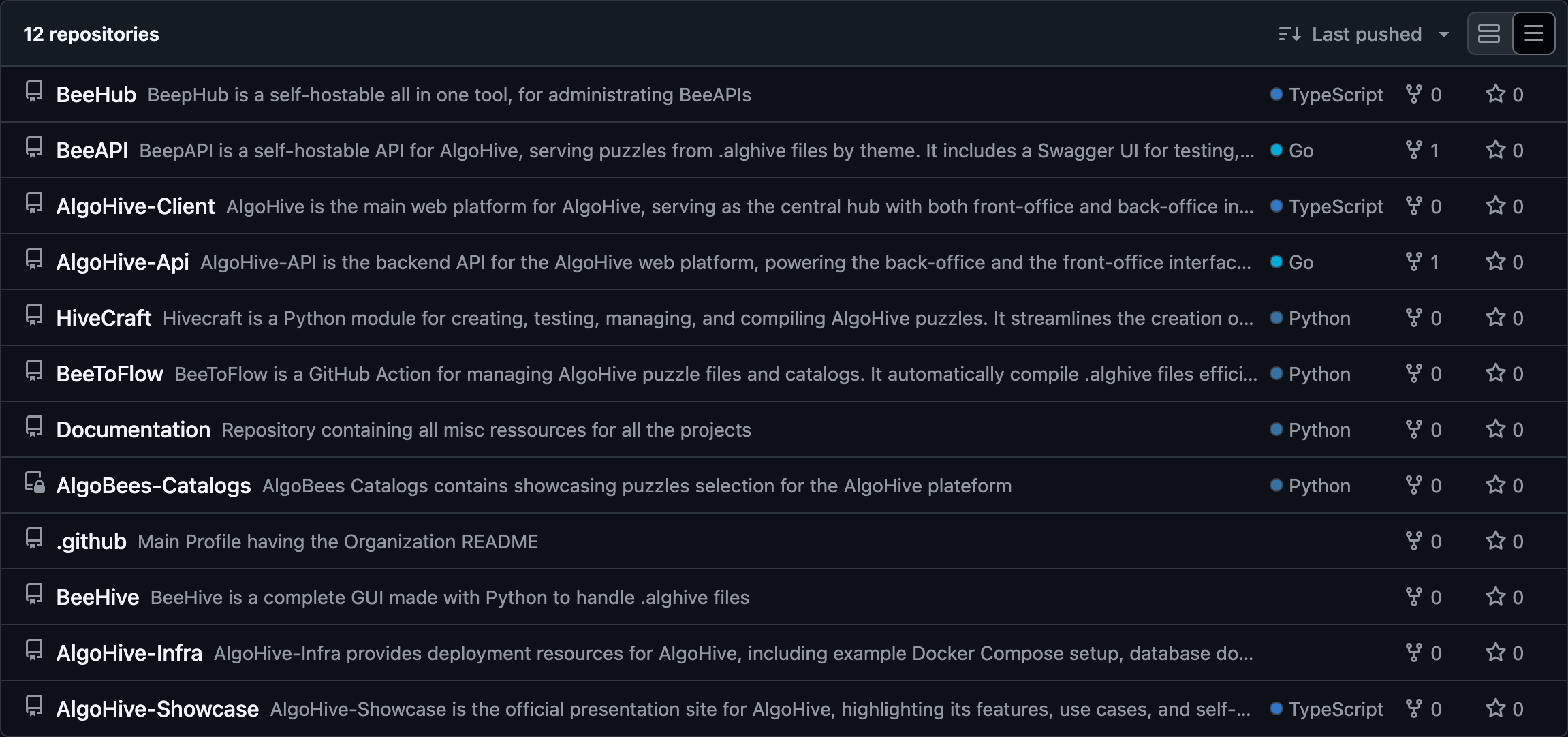Click the sort order icon beside Last pushed
The height and width of the screenshot is (737, 1568).
pyautogui.click(x=1289, y=34)
